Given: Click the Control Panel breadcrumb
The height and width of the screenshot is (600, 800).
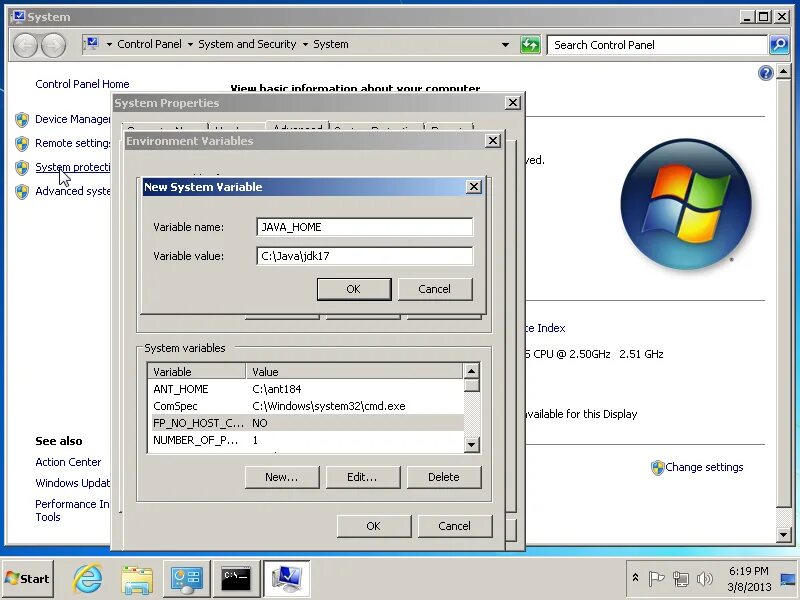Looking at the screenshot, I should click(x=149, y=44).
